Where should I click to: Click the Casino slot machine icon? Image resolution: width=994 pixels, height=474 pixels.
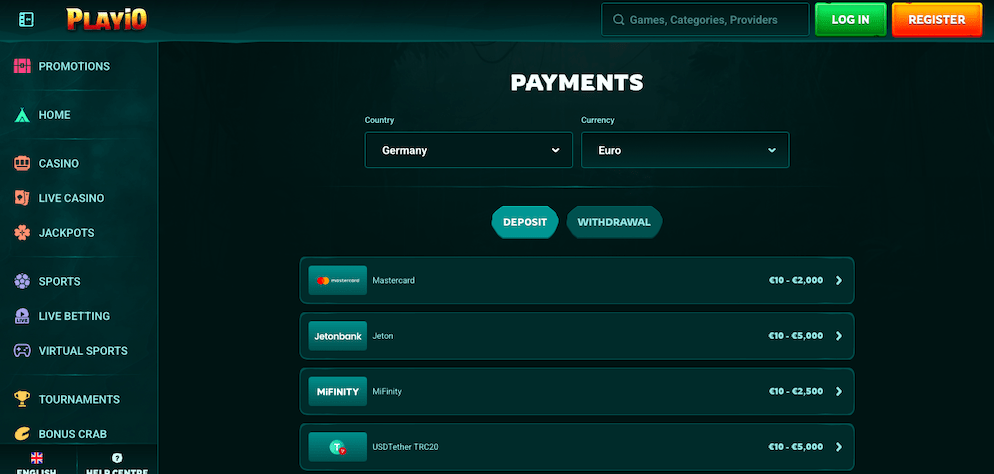click(22, 163)
